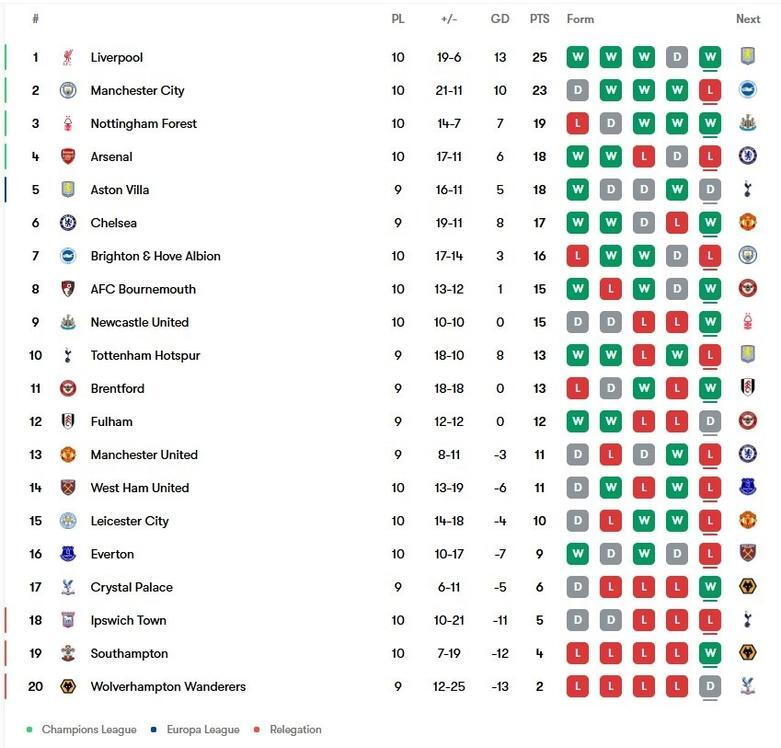Click Liverpool's next opponent crest
This screenshot has height=748, width=781.
tap(747, 58)
